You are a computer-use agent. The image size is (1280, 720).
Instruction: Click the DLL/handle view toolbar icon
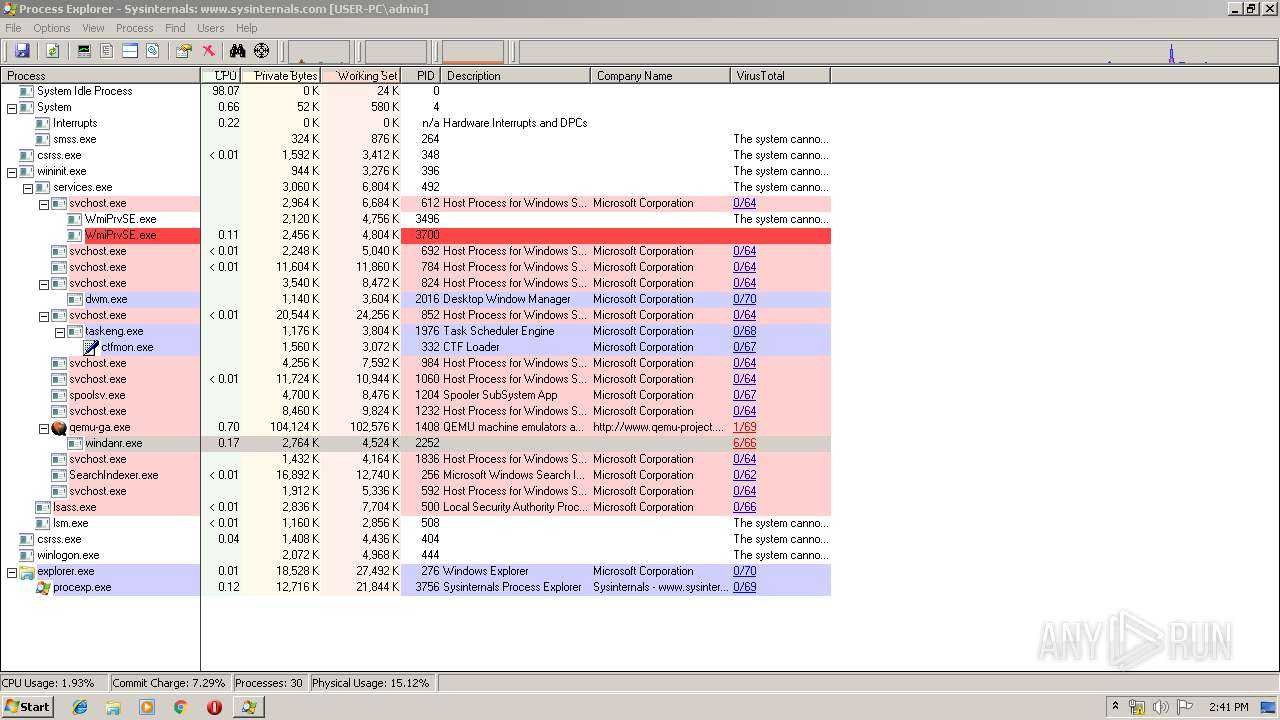[x=153, y=51]
